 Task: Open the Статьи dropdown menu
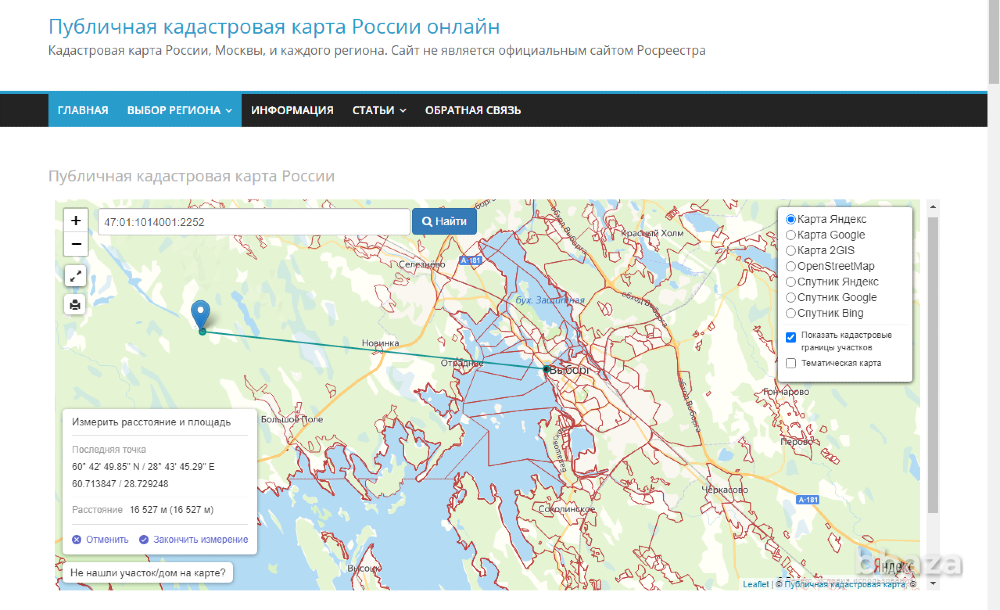pyautogui.click(x=379, y=110)
